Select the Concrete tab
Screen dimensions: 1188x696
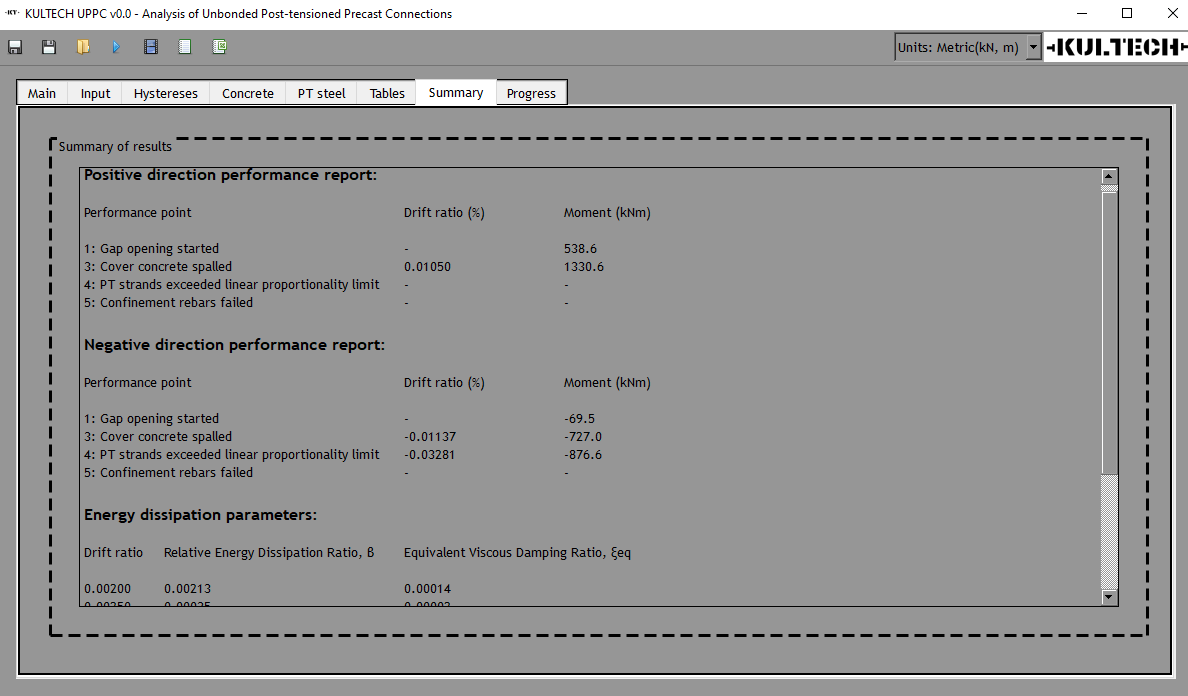point(248,93)
